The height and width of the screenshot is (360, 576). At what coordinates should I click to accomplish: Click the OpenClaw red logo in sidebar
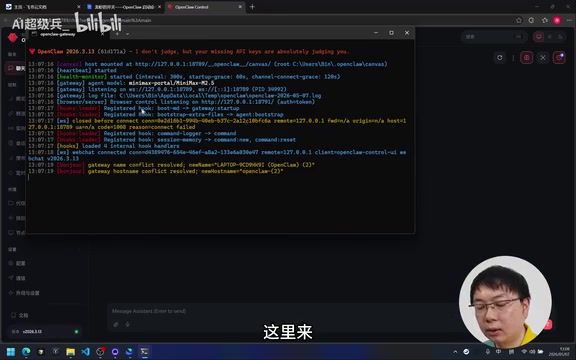pyautogui.click(x=13, y=37)
